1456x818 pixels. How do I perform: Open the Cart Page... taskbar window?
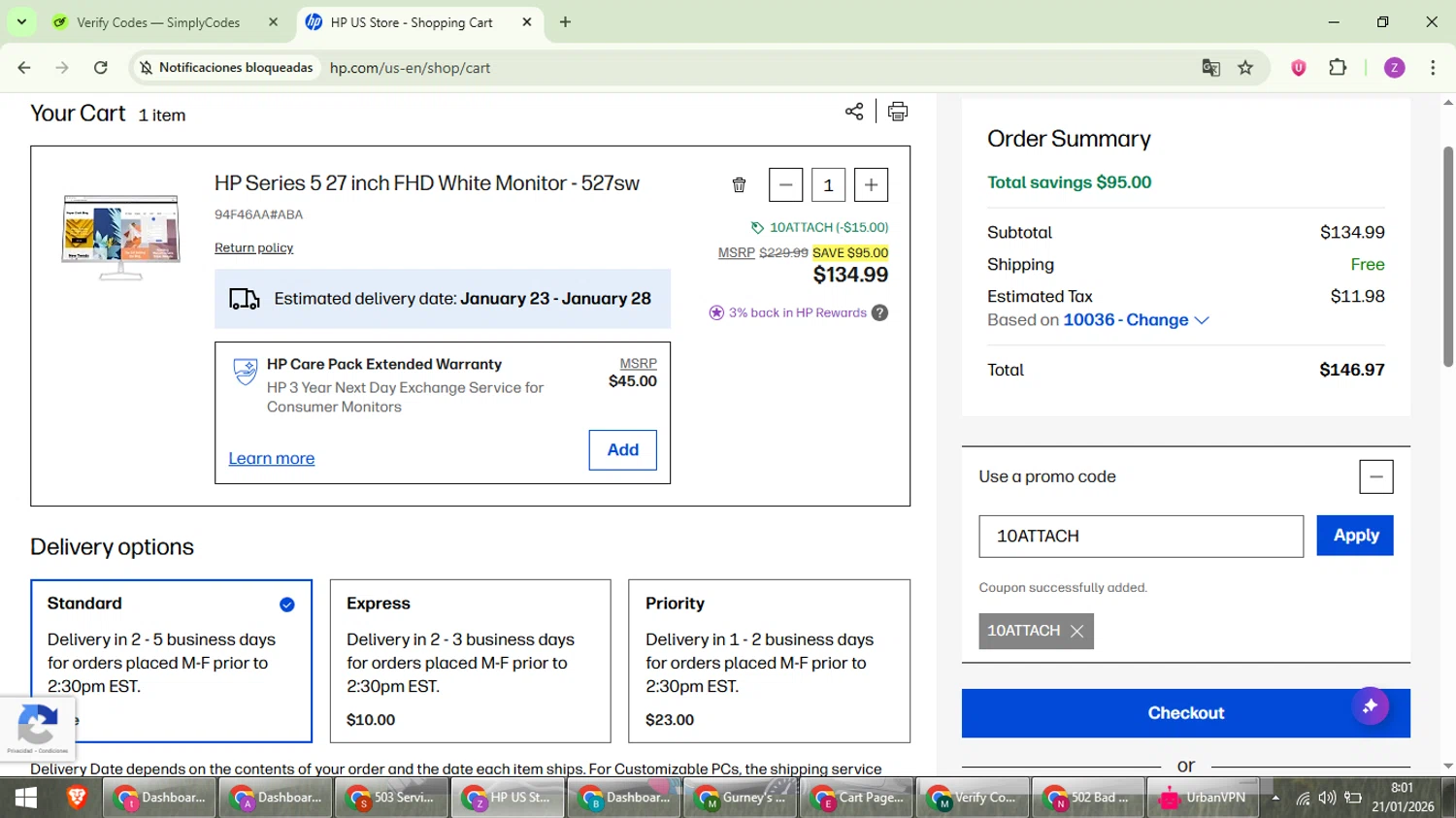(857, 798)
